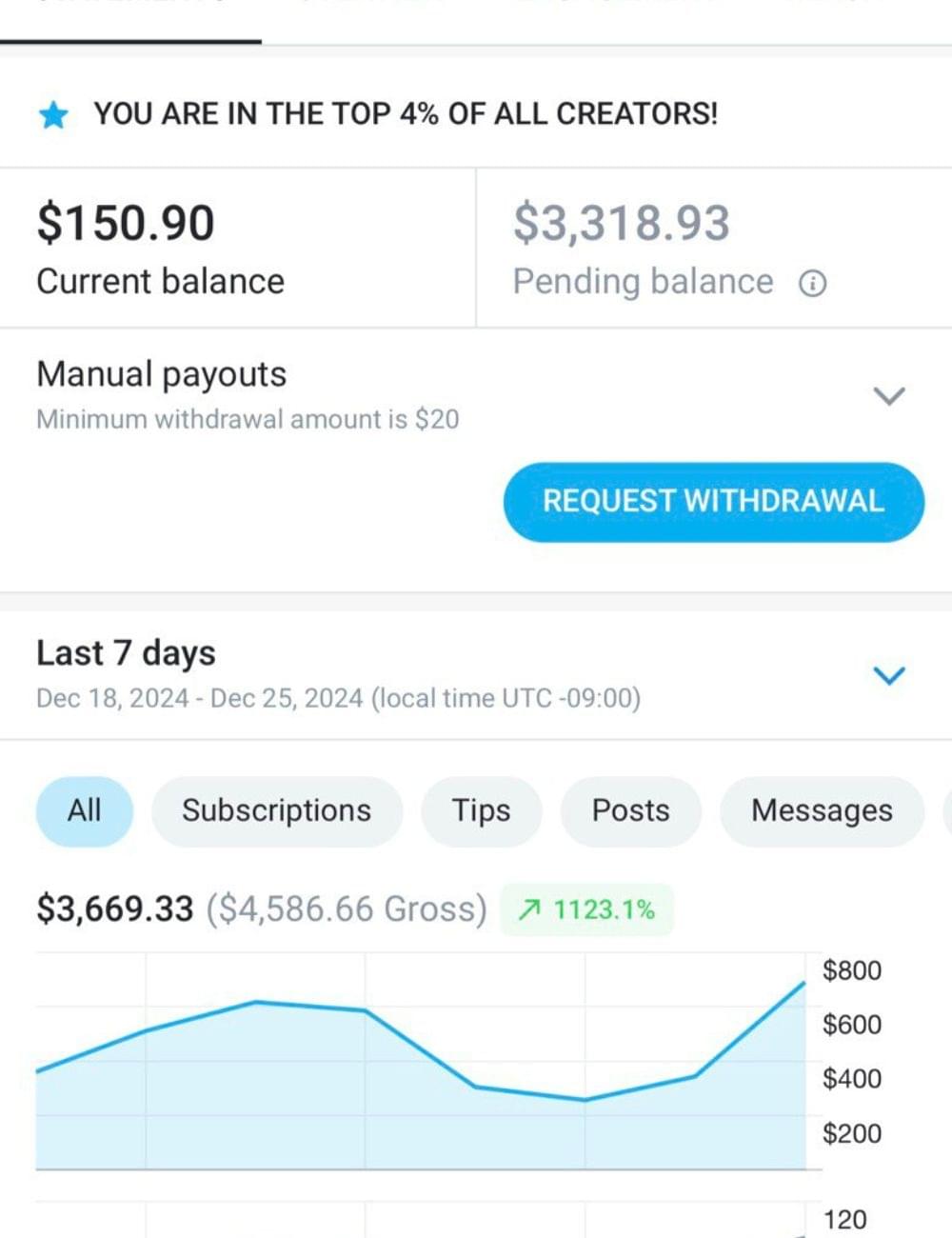Tap the info icon beside Pending balance
The height and width of the screenshot is (1238, 952).
point(812,283)
